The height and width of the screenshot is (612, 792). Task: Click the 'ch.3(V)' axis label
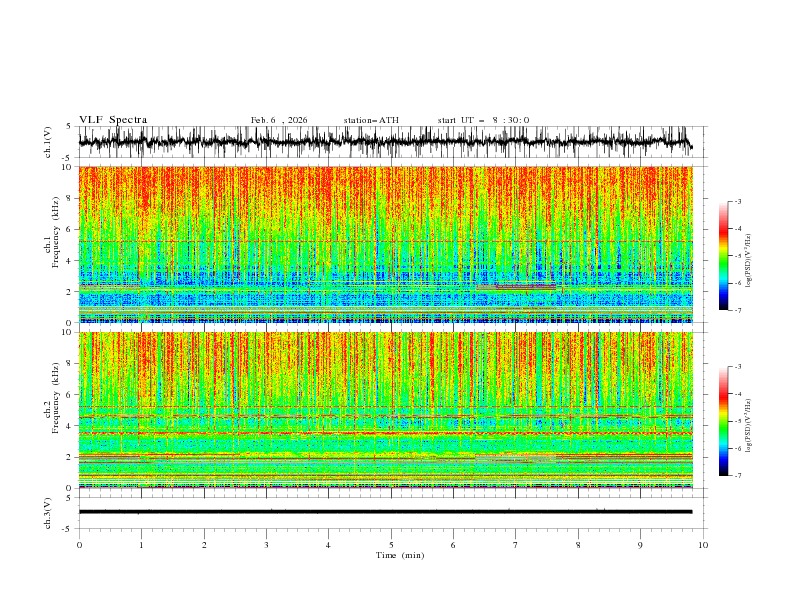pyautogui.click(x=48, y=513)
